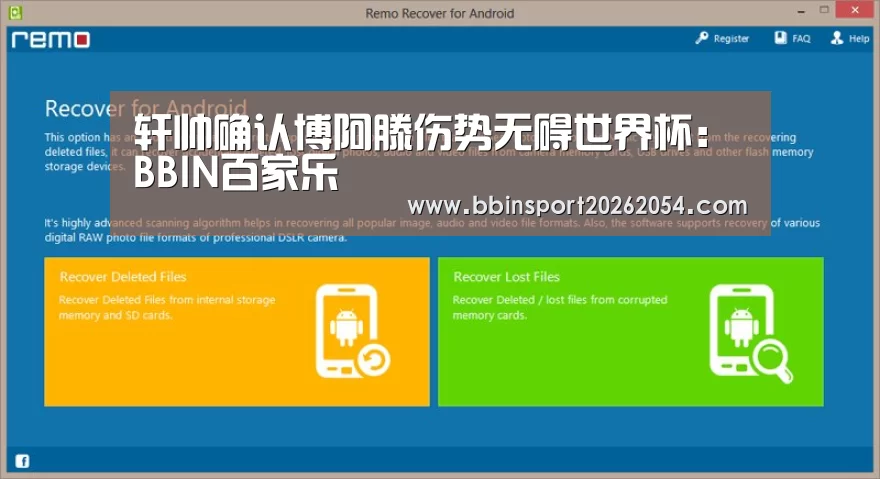The width and height of the screenshot is (880, 479).
Task: Click the app icon in title bar
Action: (x=15, y=12)
